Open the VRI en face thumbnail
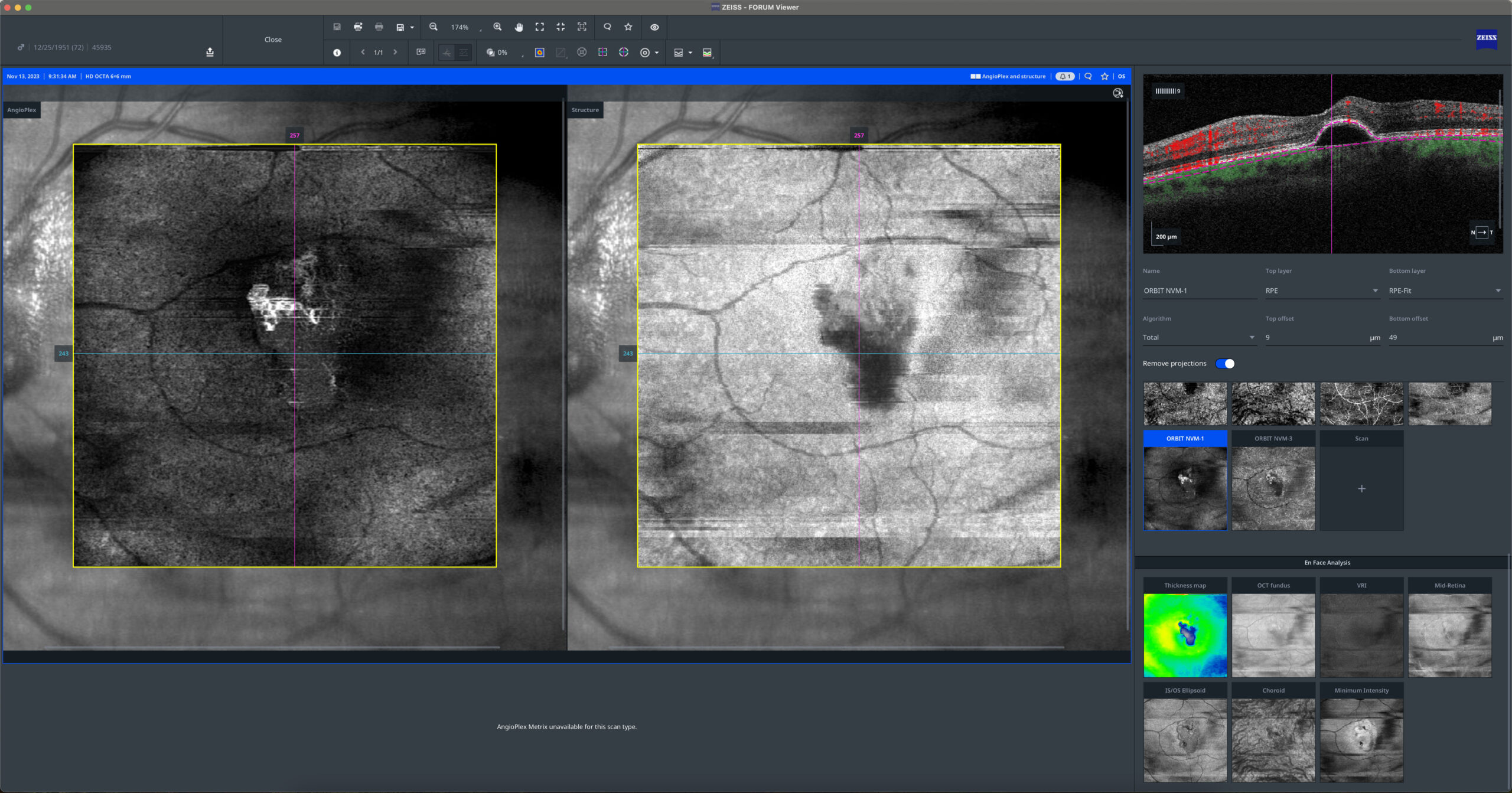This screenshot has width=1512, height=793. (1361, 628)
